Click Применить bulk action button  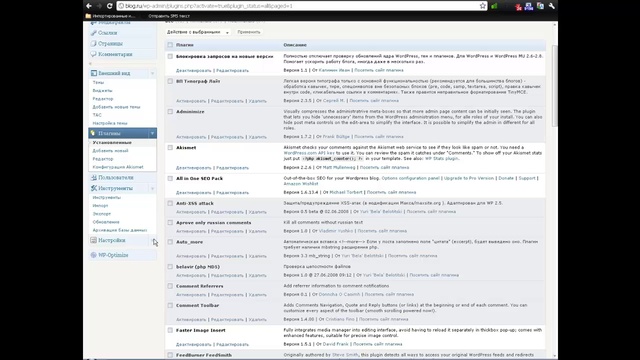point(249,32)
